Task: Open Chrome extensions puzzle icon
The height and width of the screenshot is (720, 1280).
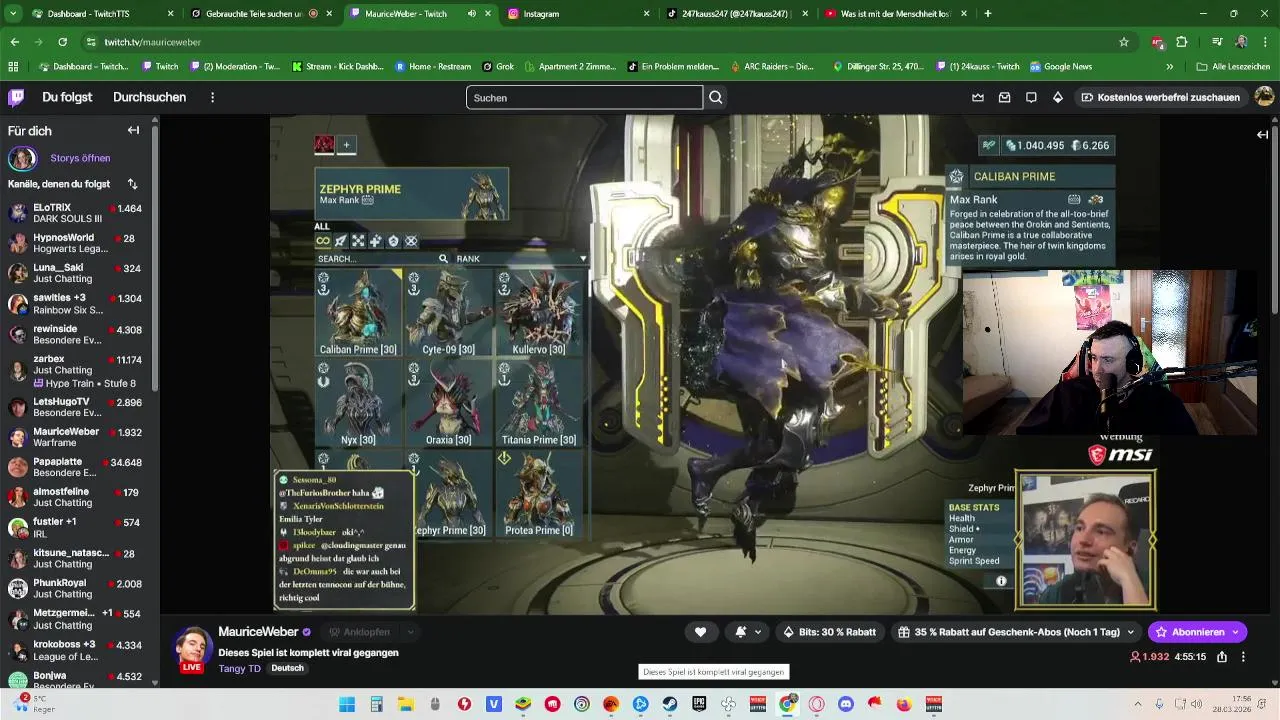Action: 1182,42
